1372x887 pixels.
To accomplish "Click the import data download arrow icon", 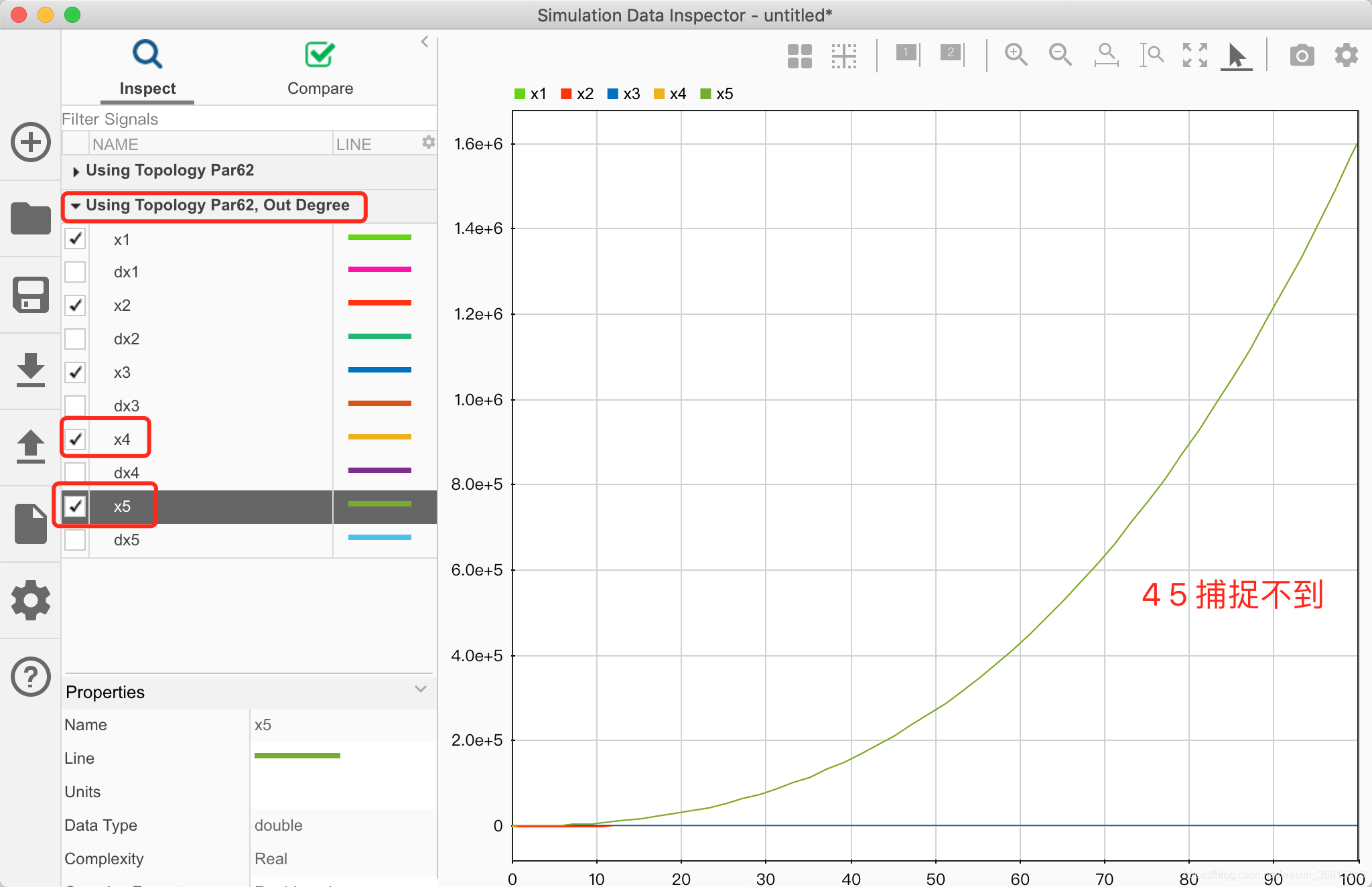I will pos(31,370).
